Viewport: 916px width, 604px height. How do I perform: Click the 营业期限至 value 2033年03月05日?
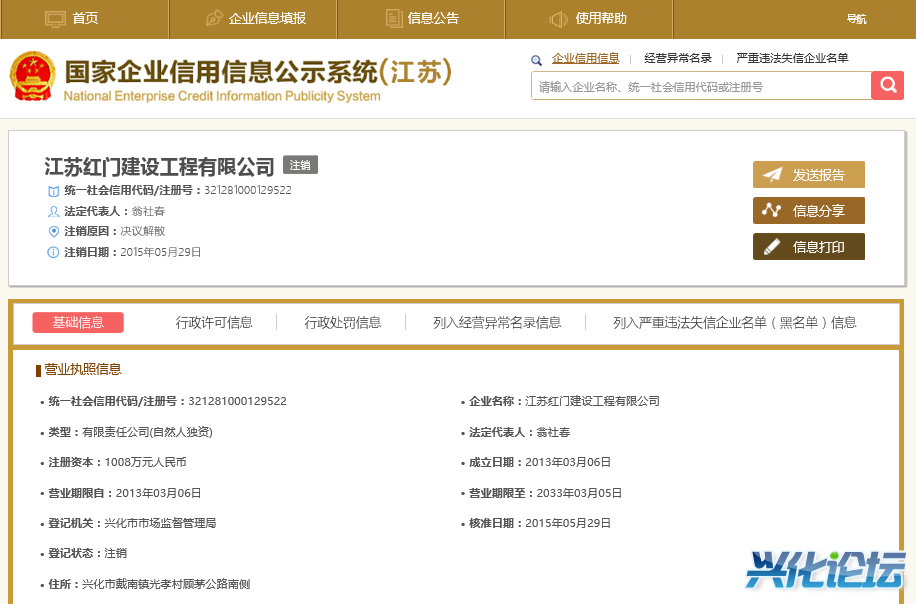579,493
